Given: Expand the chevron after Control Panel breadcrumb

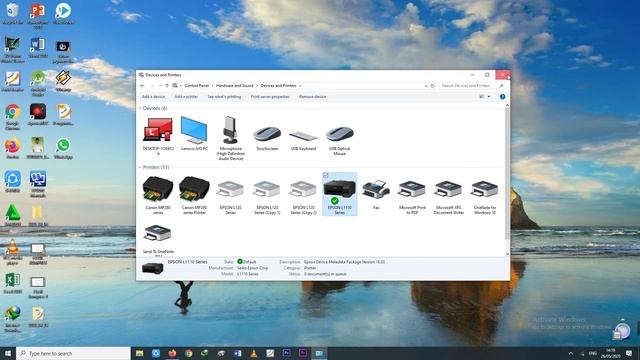Looking at the screenshot, I should [212, 86].
